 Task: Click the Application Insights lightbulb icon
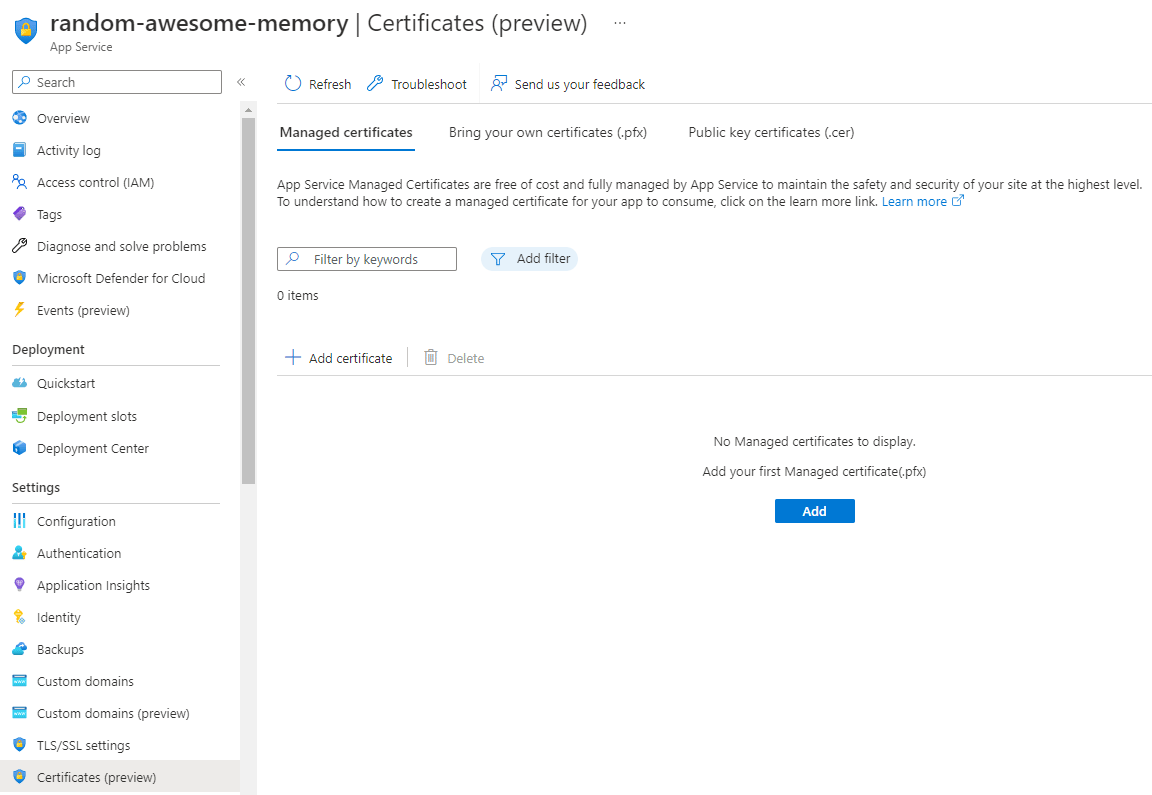20,585
